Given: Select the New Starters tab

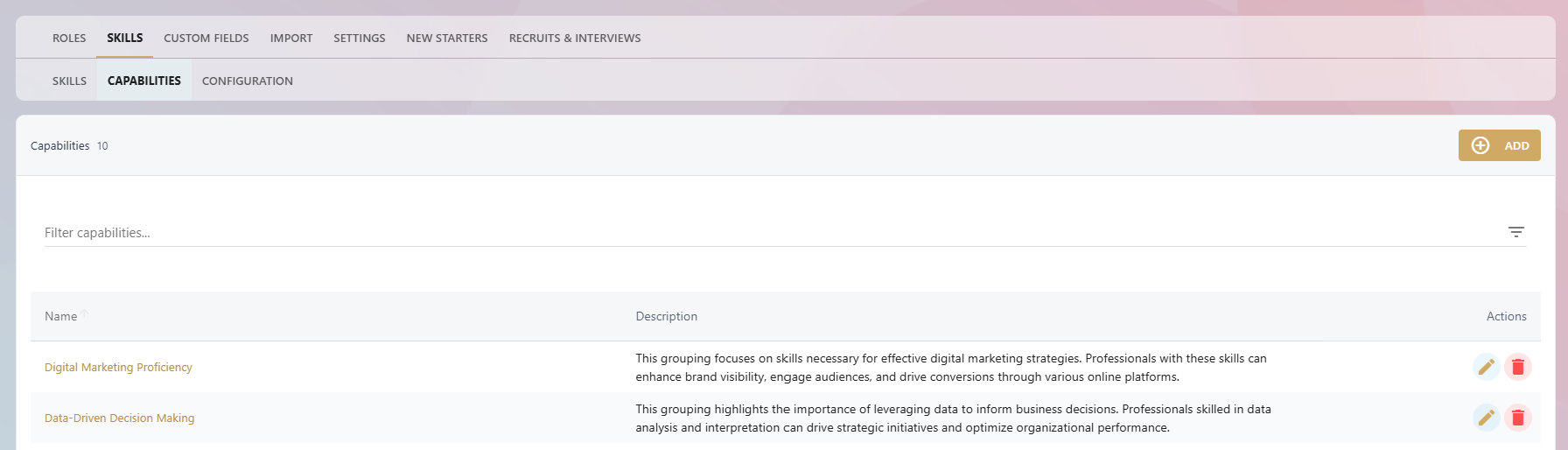Looking at the screenshot, I should (447, 38).
